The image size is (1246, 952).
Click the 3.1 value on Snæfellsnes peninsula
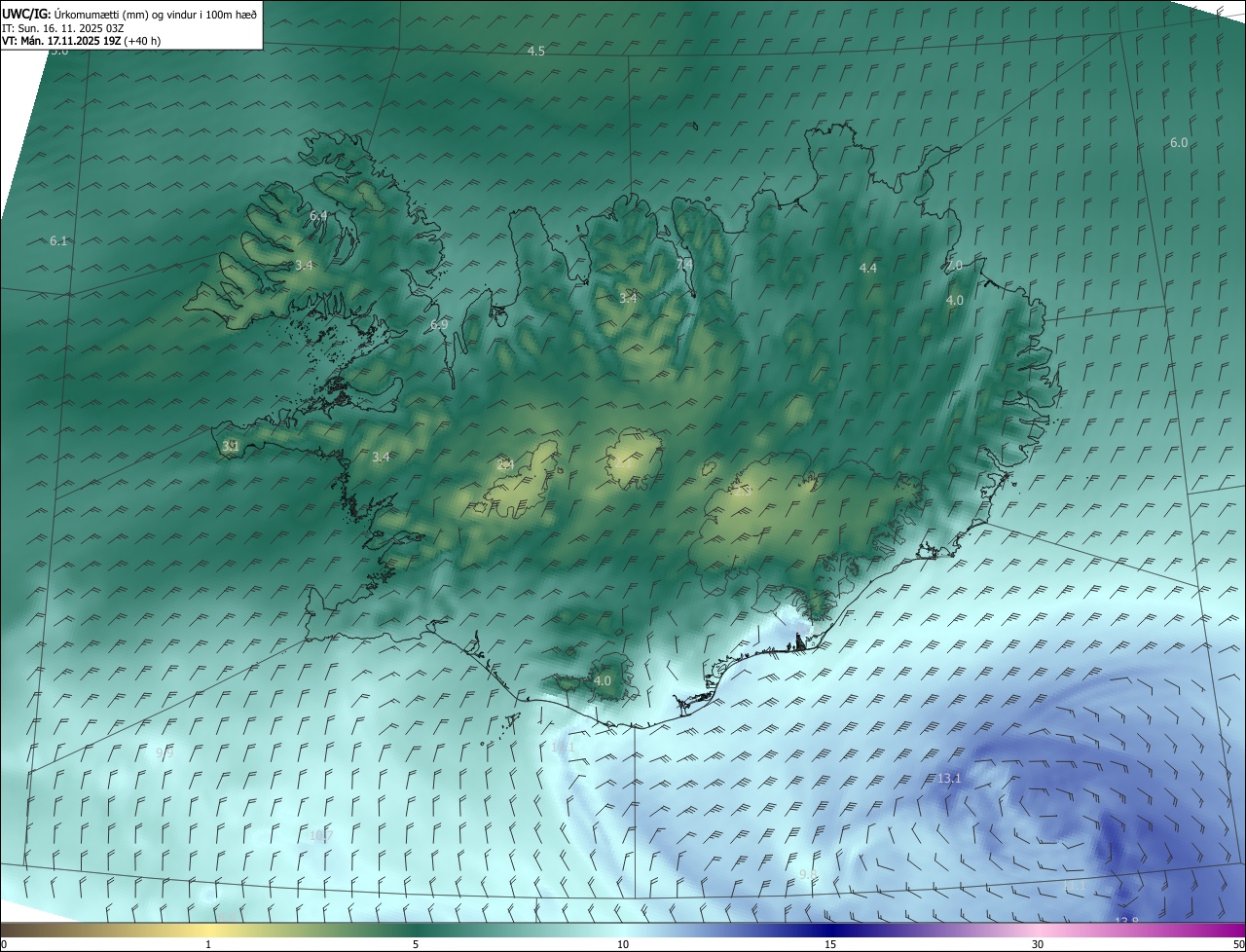click(231, 446)
